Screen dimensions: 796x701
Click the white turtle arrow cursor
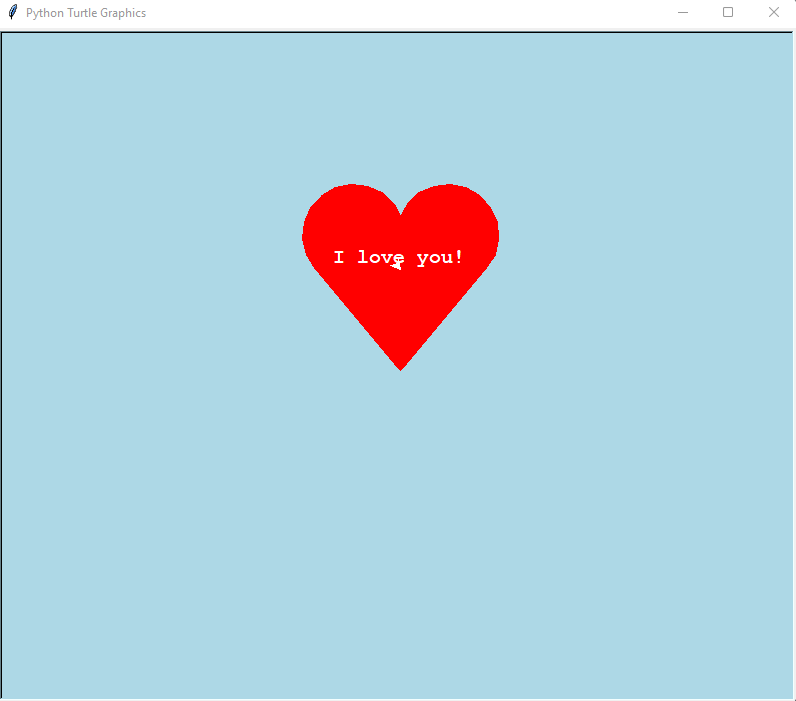[397, 264]
